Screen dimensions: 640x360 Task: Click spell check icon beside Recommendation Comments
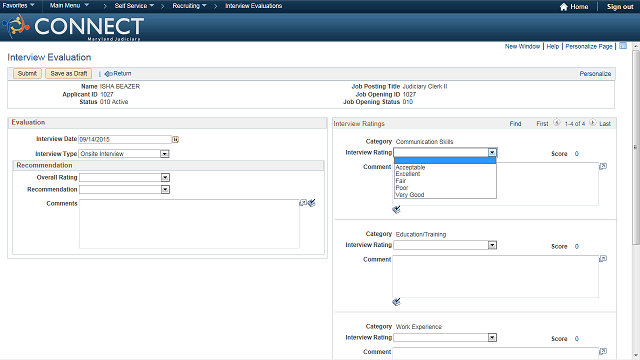point(312,202)
